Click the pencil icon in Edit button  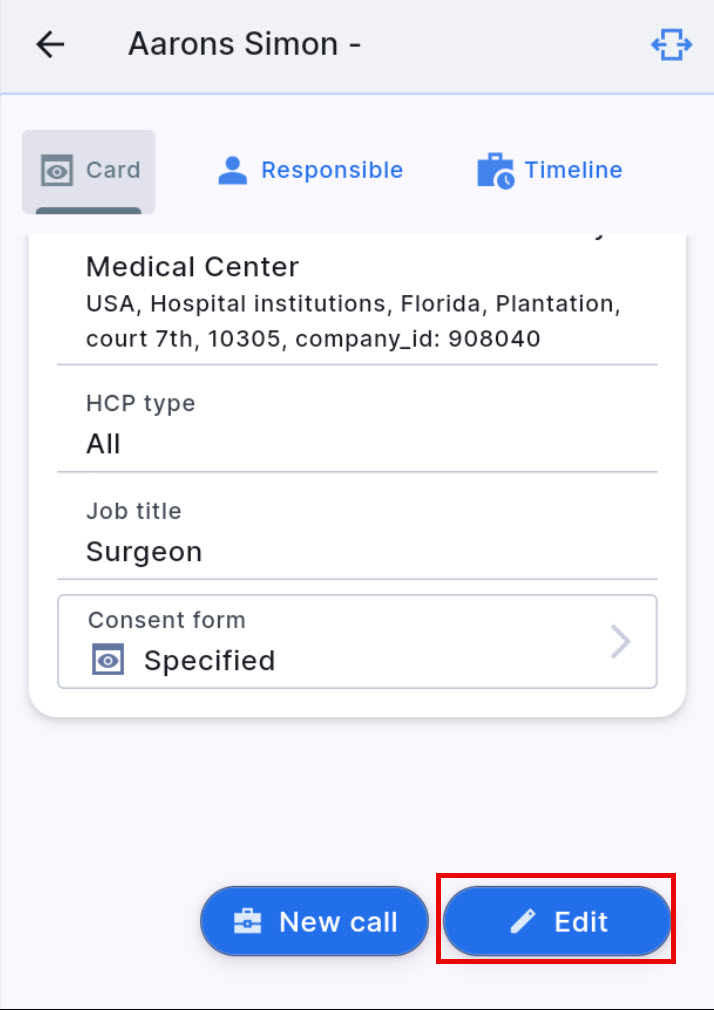(523, 921)
